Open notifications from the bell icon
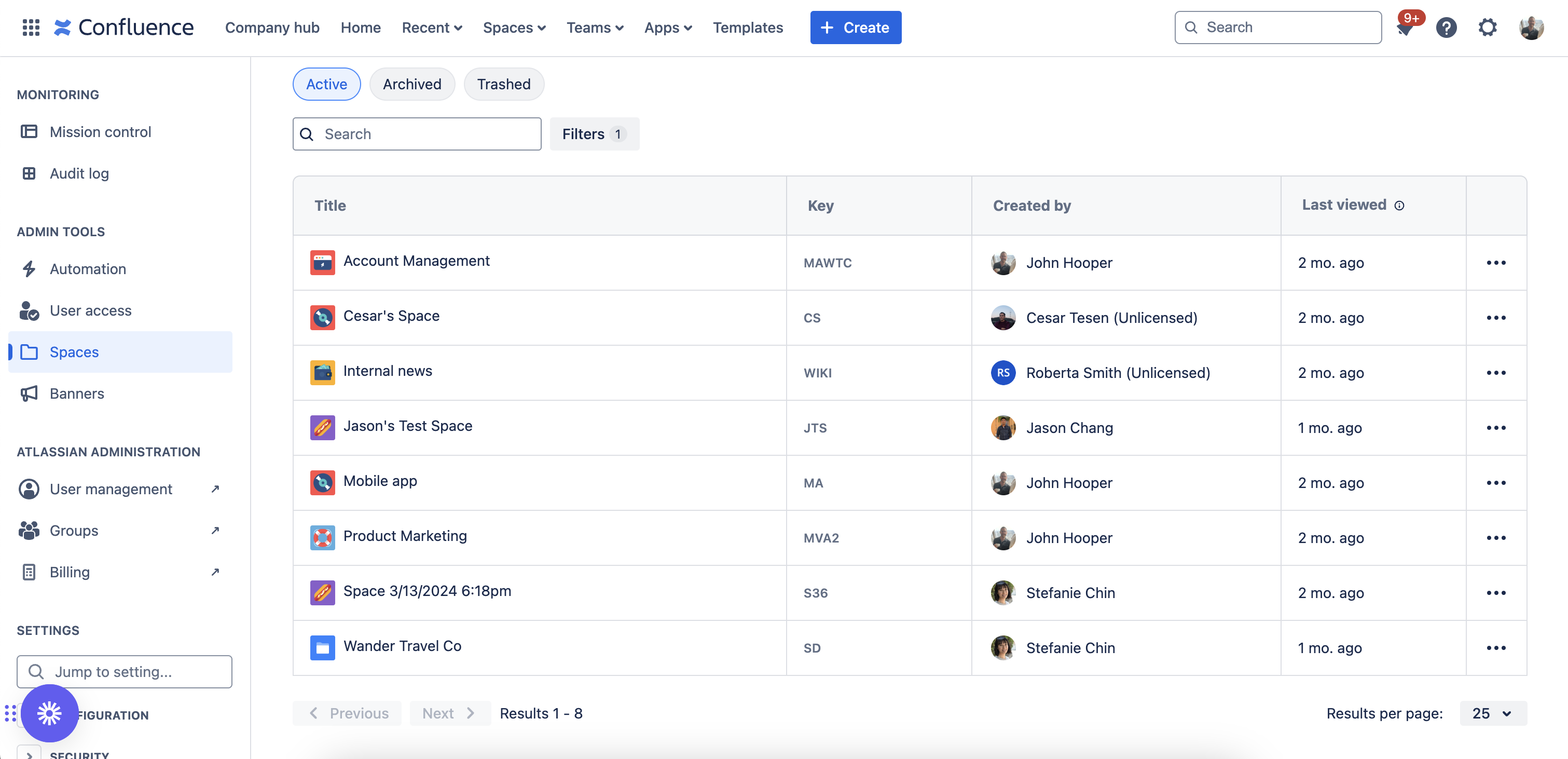 pyautogui.click(x=1405, y=28)
